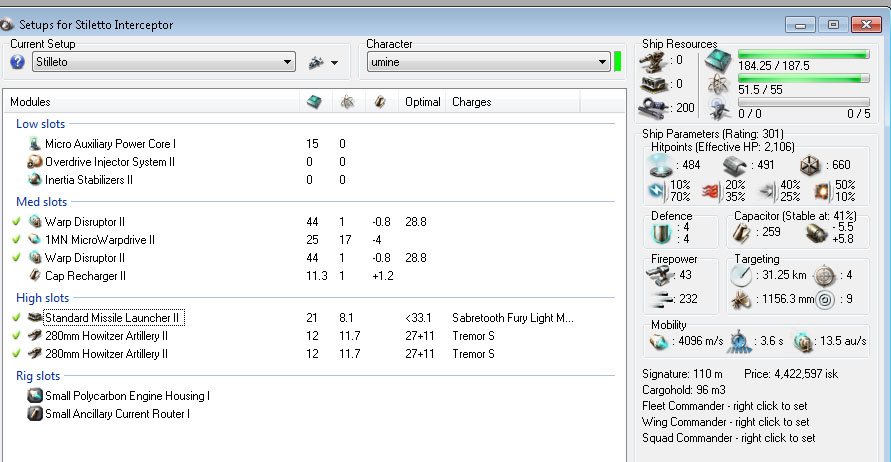Toggle active state of second Warp Disruptor II
Viewport: 891px width, 462px height.
pyautogui.click(x=16, y=258)
